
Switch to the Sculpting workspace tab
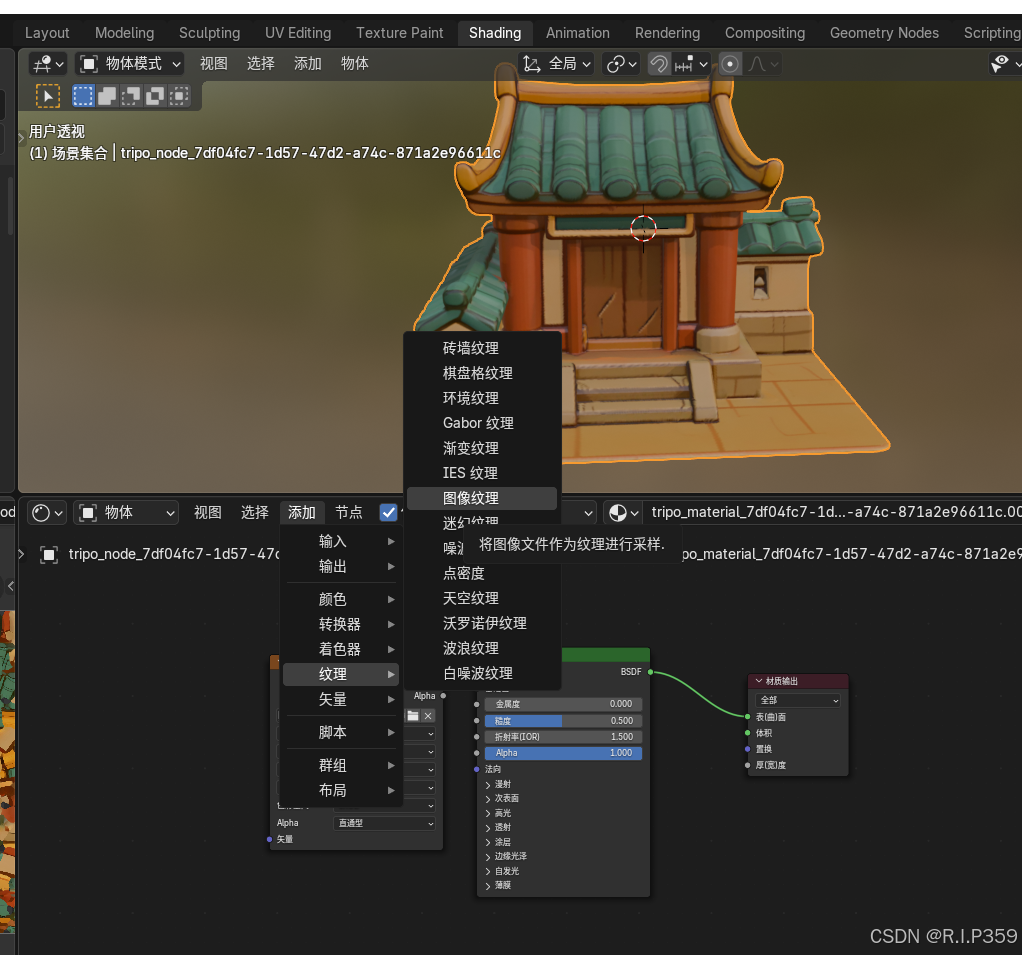point(209,33)
